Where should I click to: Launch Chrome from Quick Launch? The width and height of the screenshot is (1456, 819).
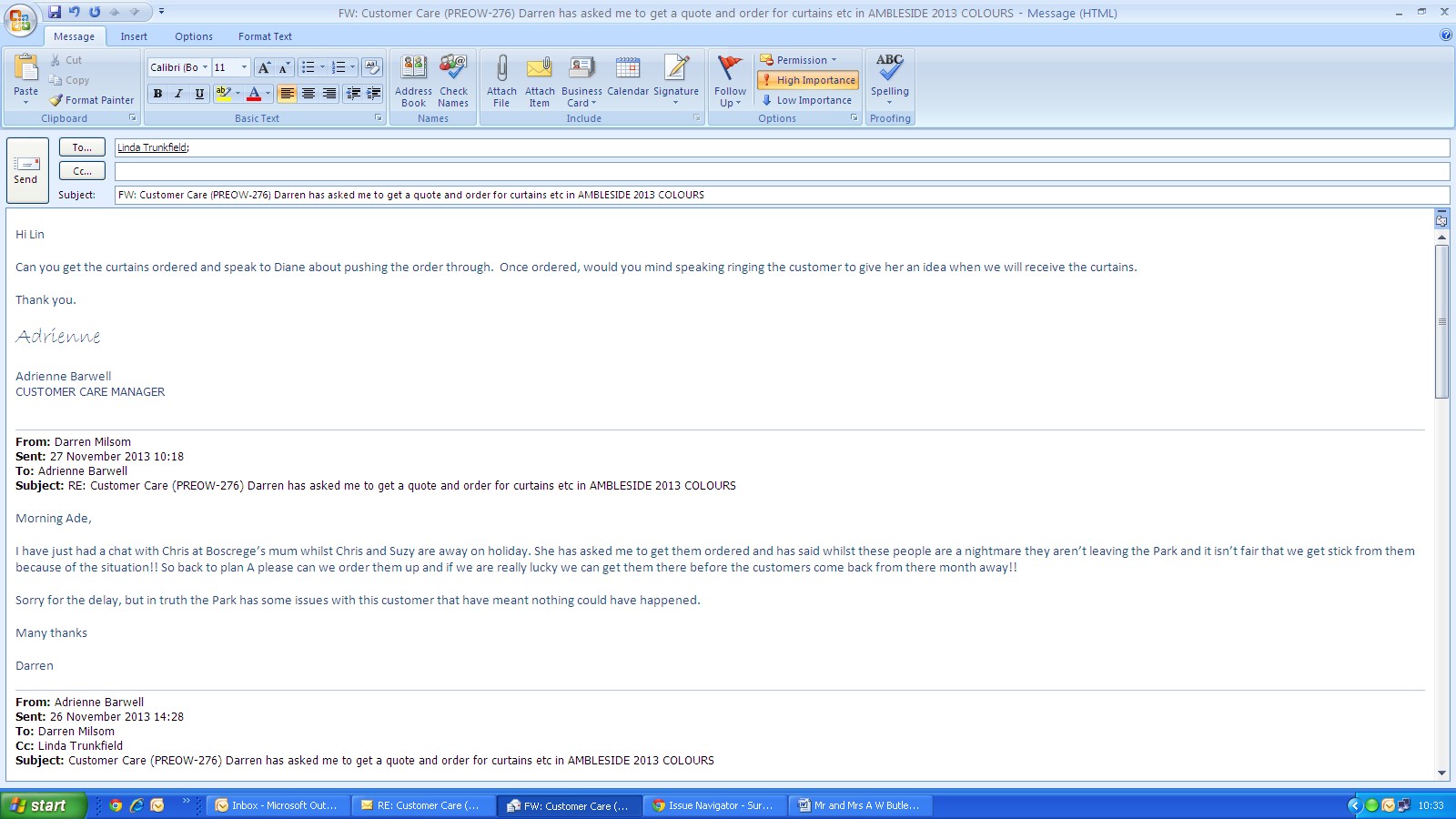116,805
